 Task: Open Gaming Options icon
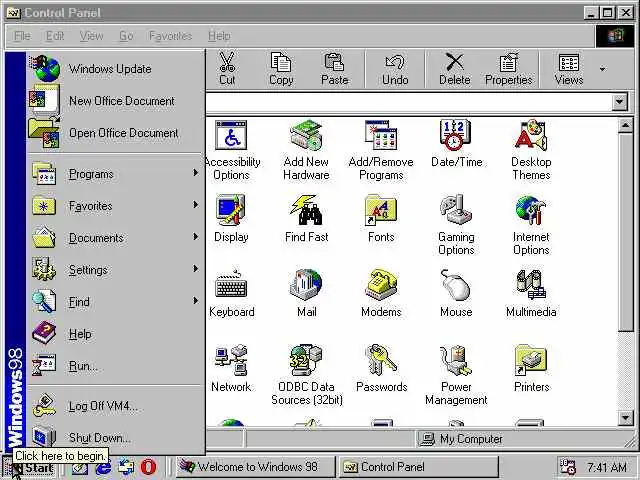click(456, 225)
